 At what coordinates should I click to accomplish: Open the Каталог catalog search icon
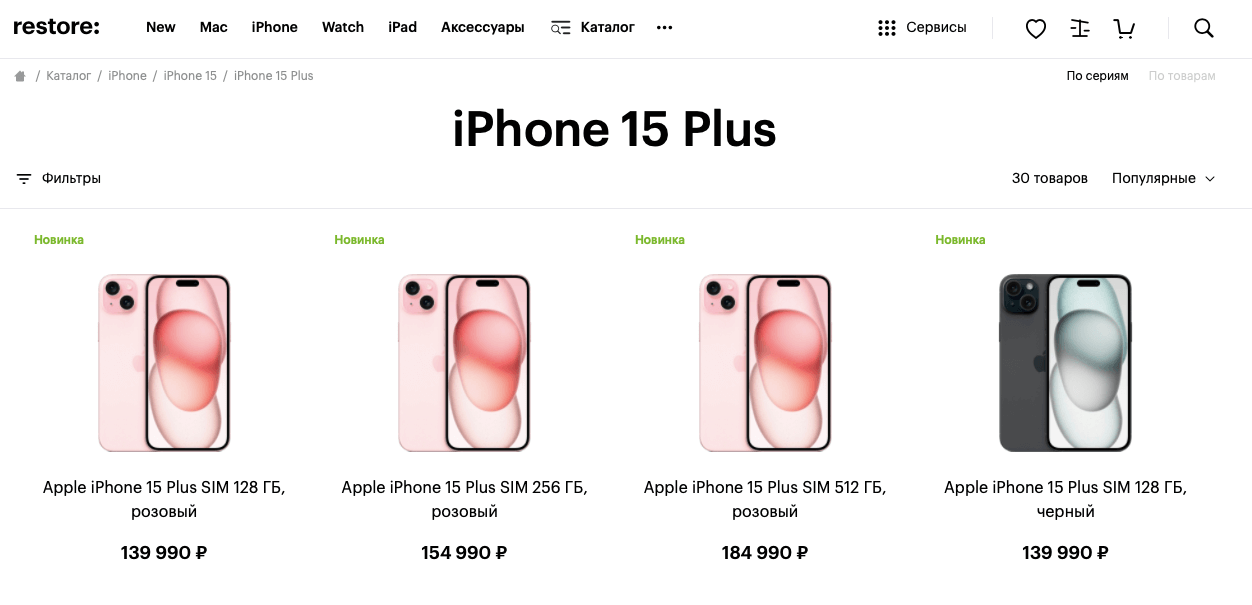pos(561,28)
